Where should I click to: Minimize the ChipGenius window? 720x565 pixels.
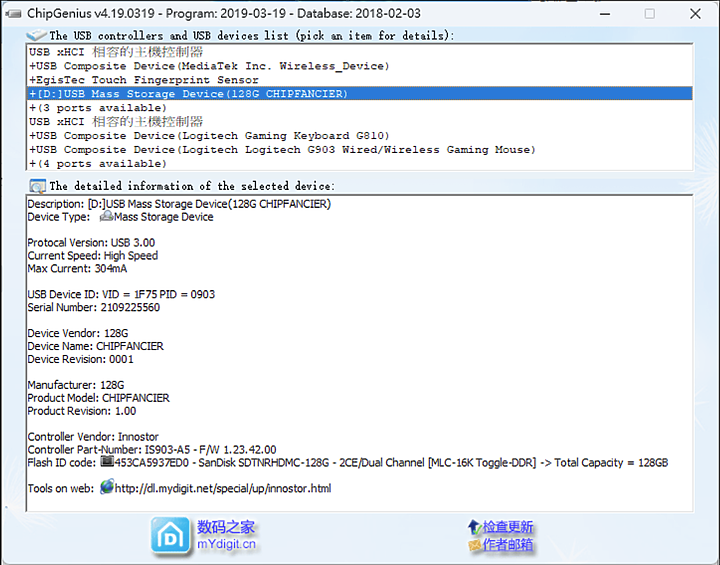605,14
